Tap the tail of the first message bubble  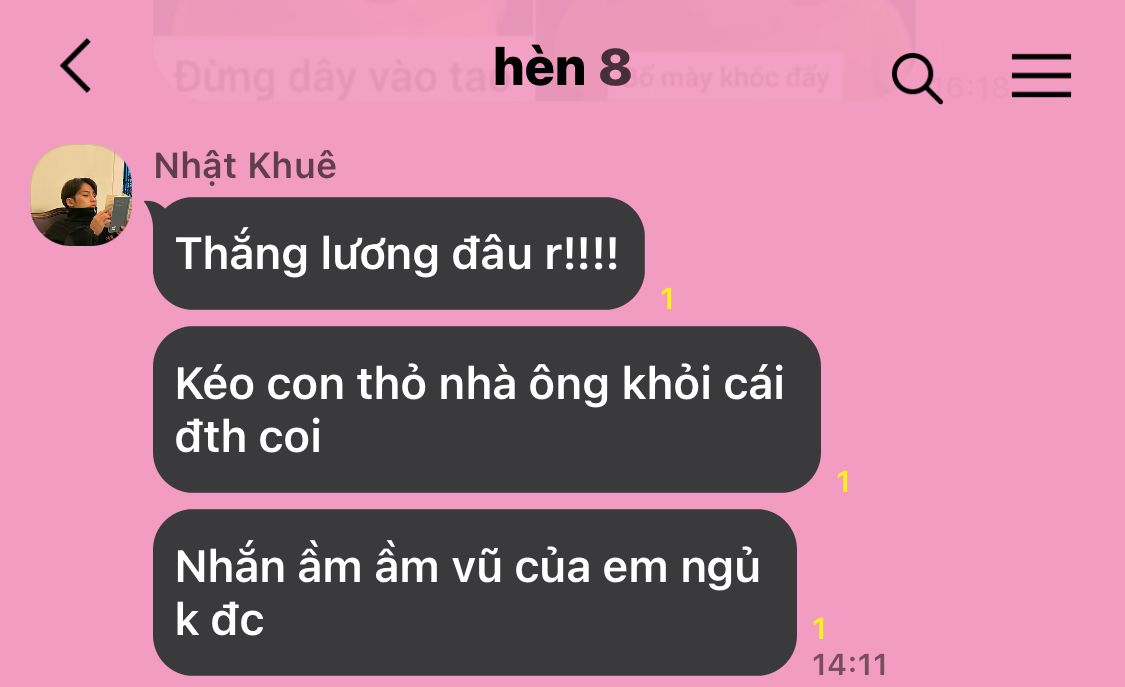153,209
